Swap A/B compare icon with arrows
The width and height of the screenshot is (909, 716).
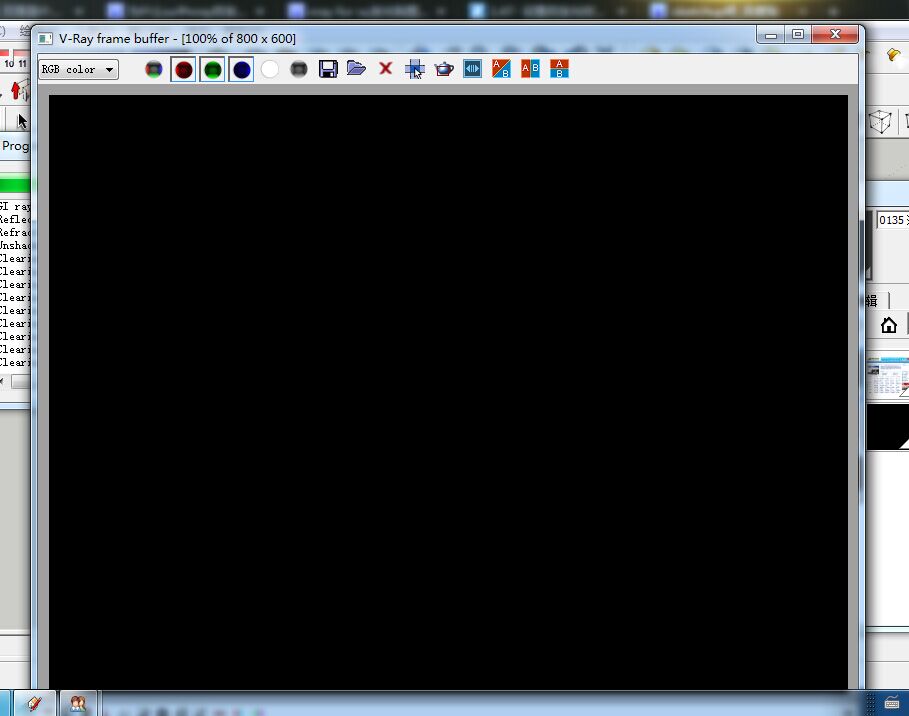pos(472,69)
